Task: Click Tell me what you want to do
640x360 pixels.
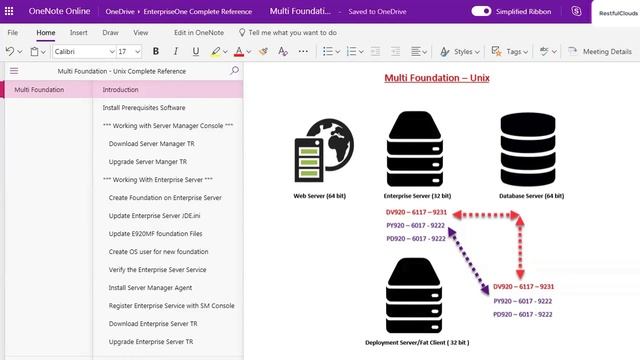Action: click(x=293, y=33)
